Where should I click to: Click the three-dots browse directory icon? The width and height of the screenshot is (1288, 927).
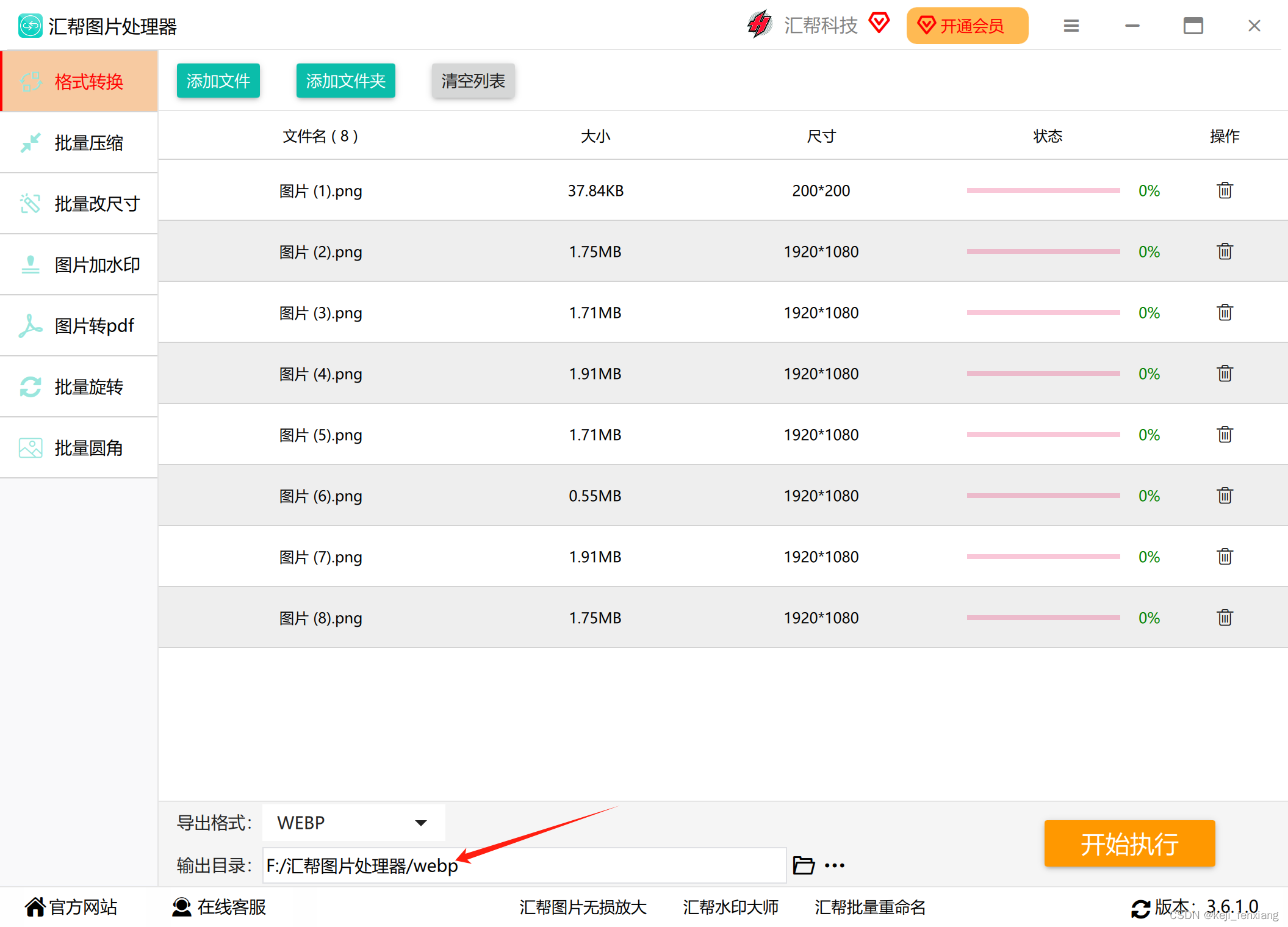click(835, 865)
